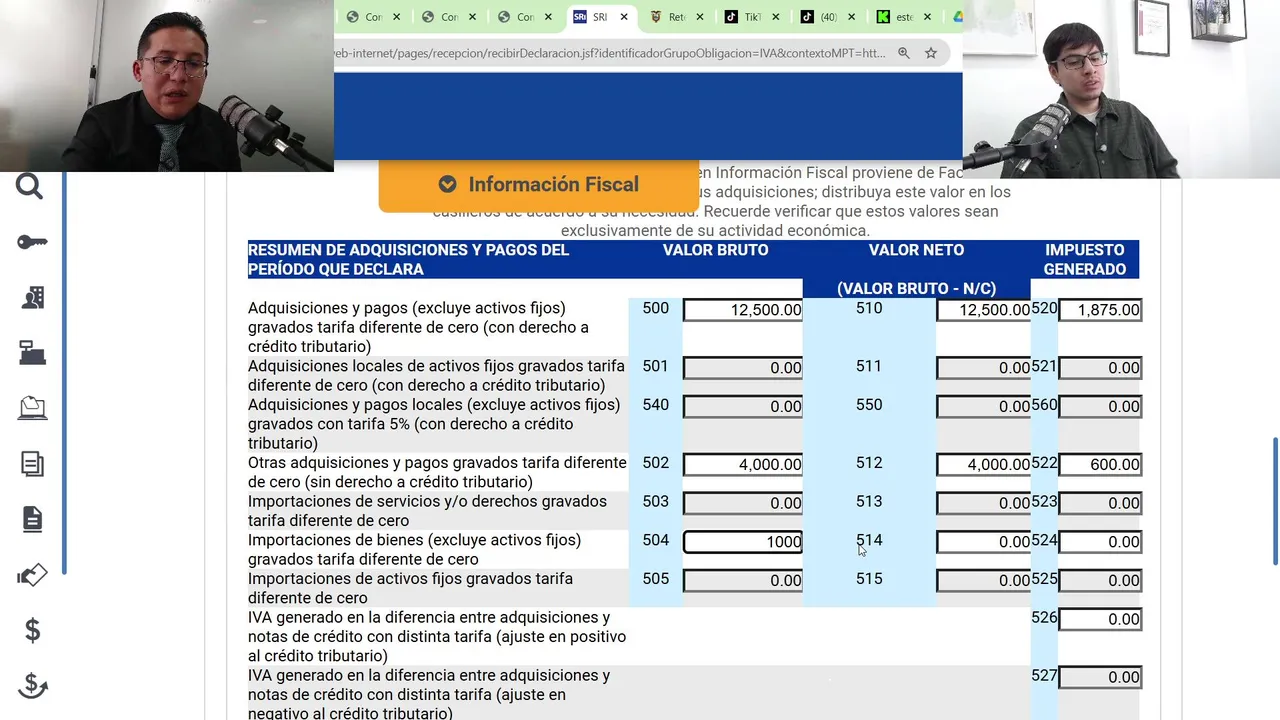The height and width of the screenshot is (720, 1280).
Task: Click field 500 with value 12,500.00
Action: [743, 310]
